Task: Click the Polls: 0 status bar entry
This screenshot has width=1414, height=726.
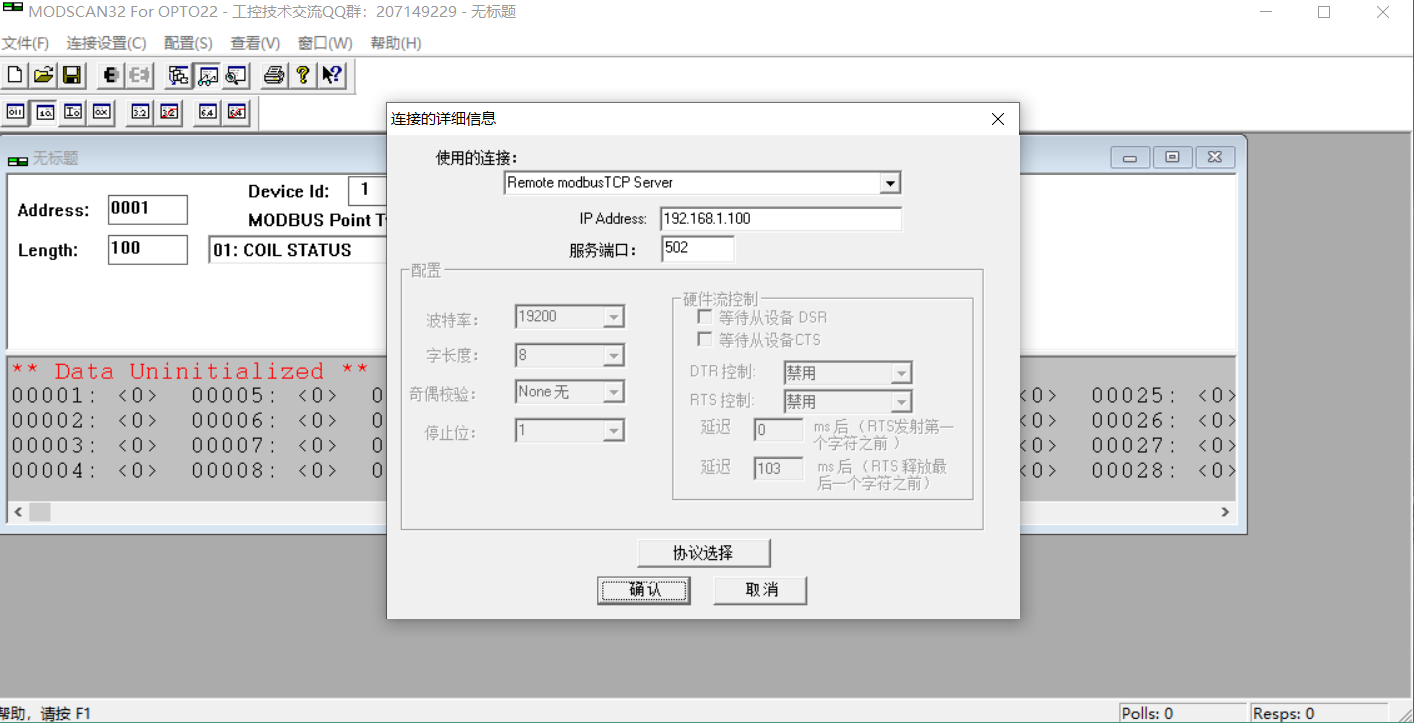Action: [x=1183, y=714]
